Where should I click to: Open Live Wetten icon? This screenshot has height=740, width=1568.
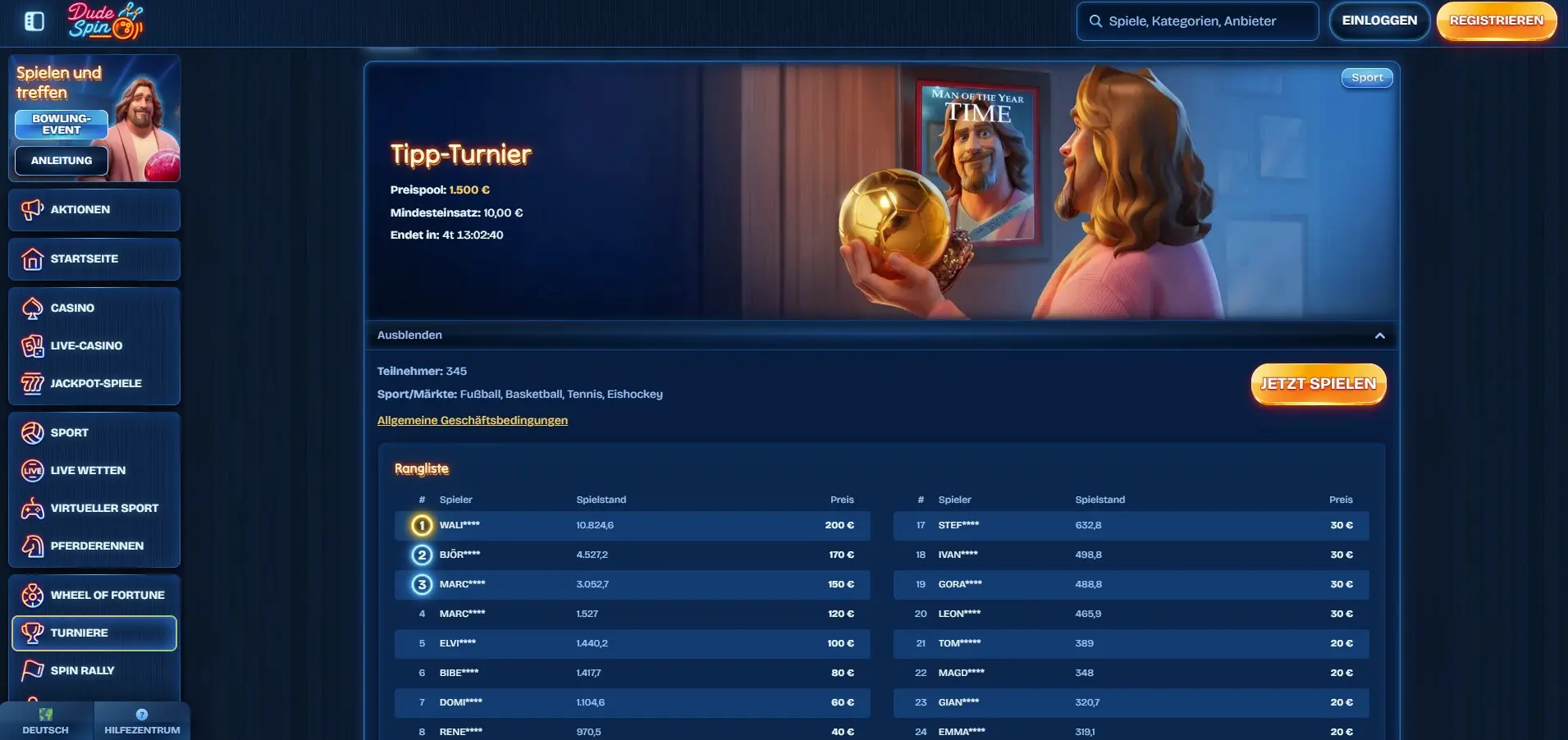[32, 471]
